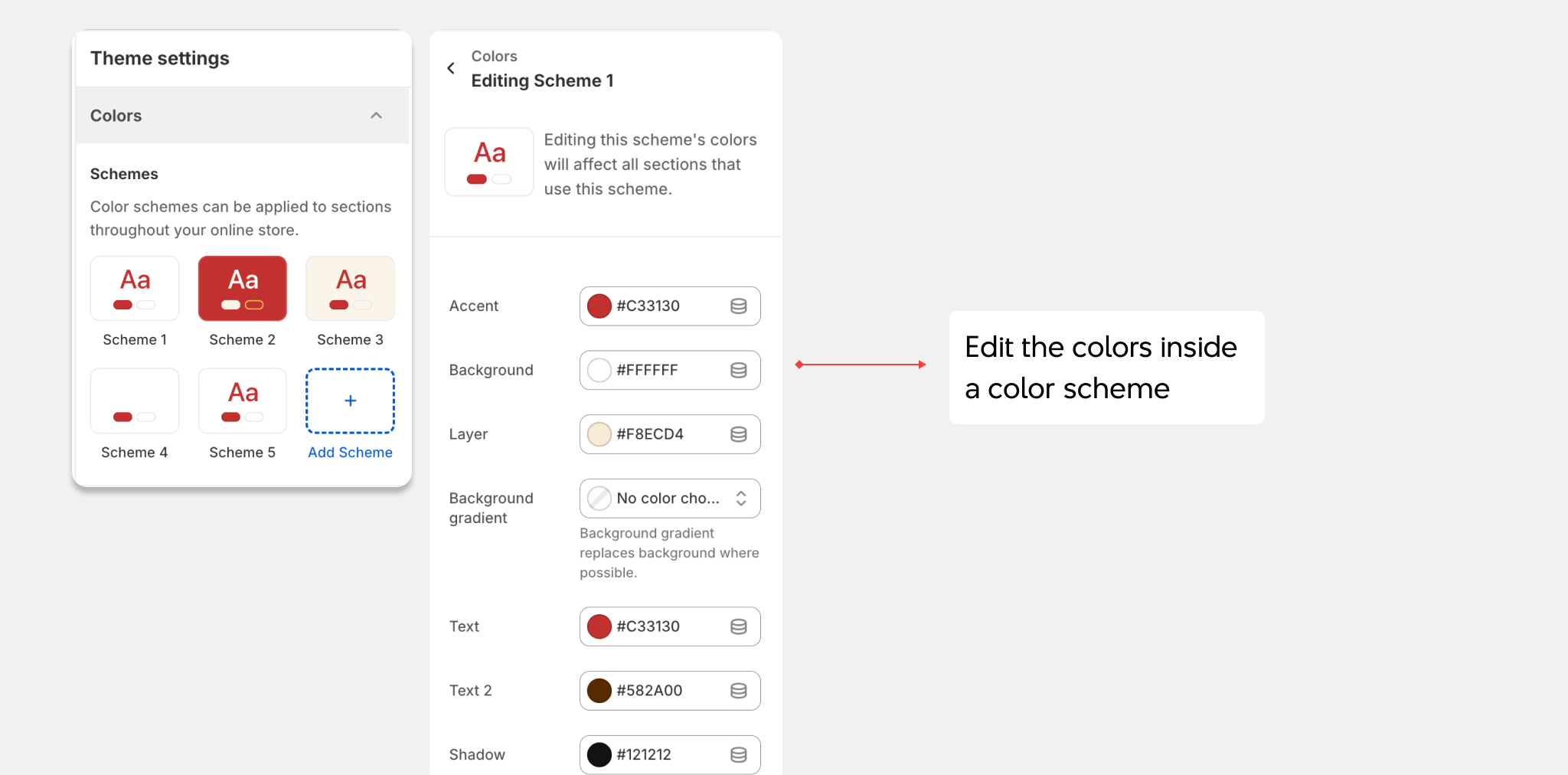Click the Scheme 1 preview in editing panel

pyautogui.click(x=489, y=162)
